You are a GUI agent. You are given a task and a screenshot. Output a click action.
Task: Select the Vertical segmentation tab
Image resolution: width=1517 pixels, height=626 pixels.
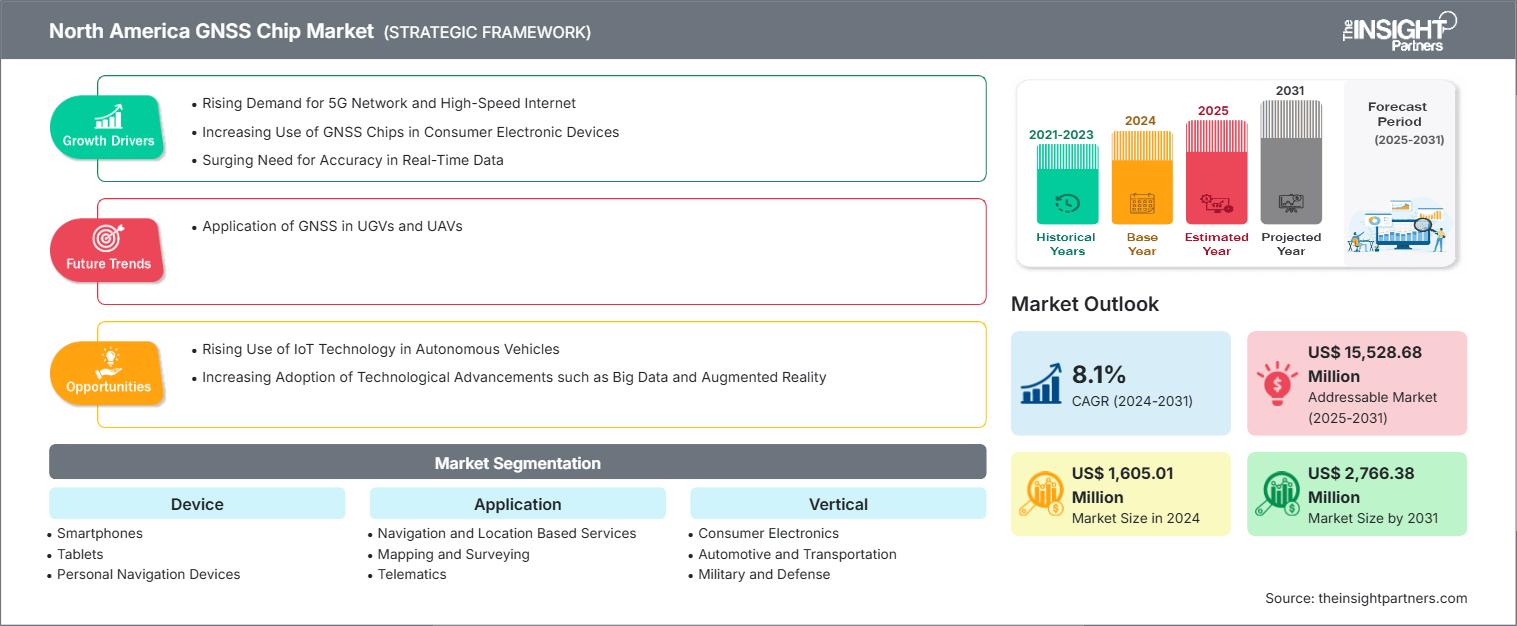click(838, 504)
